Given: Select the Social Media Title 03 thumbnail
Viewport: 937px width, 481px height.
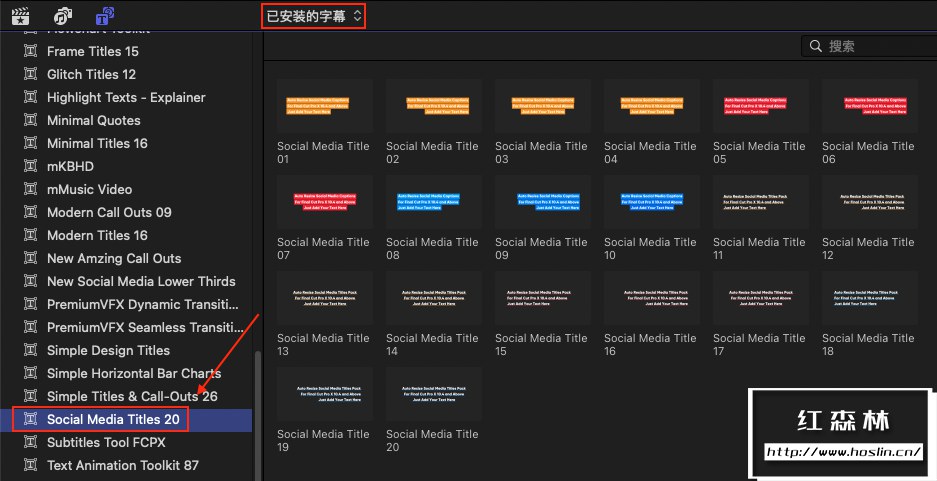Looking at the screenshot, I should tap(543, 106).
